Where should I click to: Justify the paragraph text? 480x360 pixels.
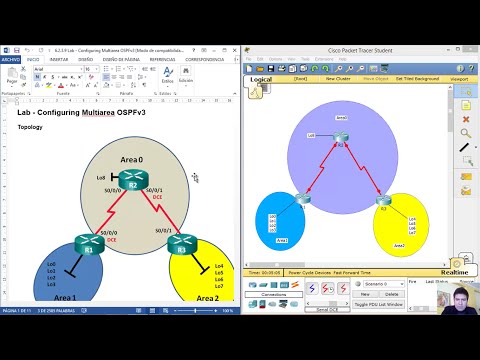[x=129, y=77]
